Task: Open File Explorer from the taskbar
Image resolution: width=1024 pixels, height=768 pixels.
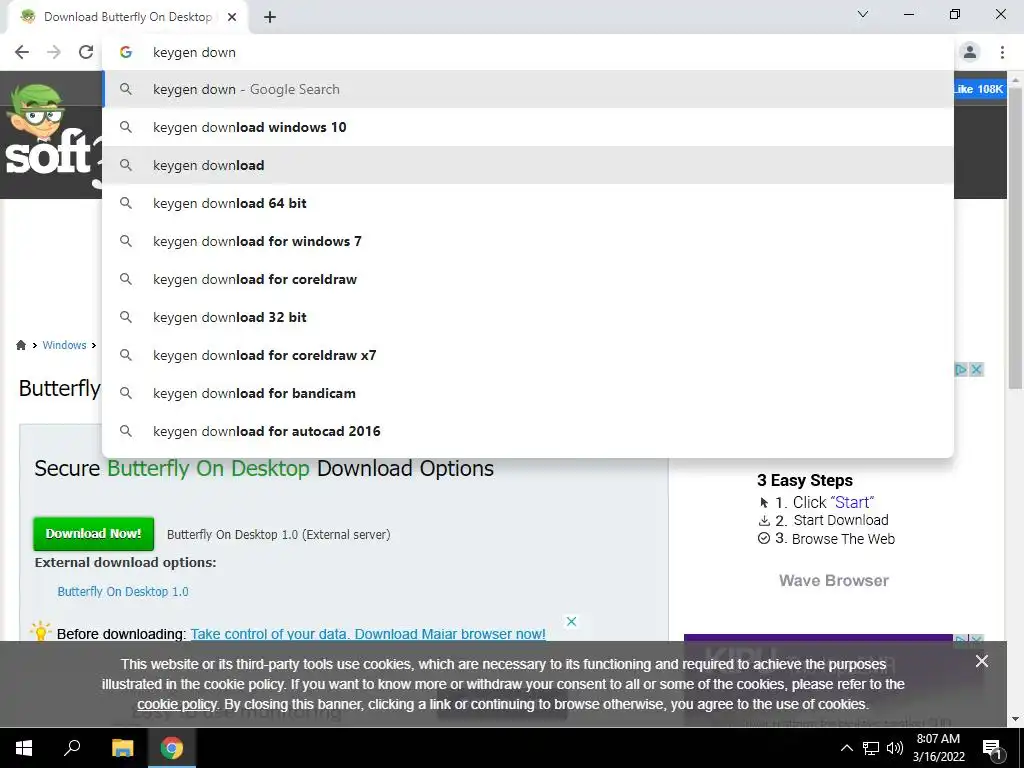Action: (x=122, y=748)
